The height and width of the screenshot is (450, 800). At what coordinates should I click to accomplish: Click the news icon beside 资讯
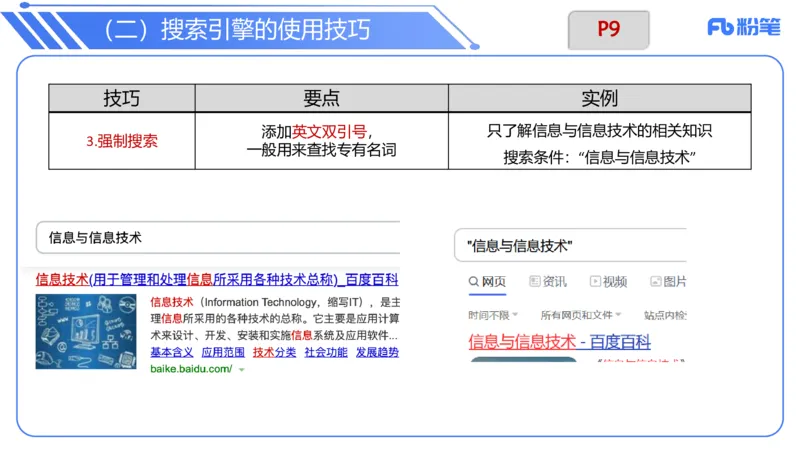535,282
